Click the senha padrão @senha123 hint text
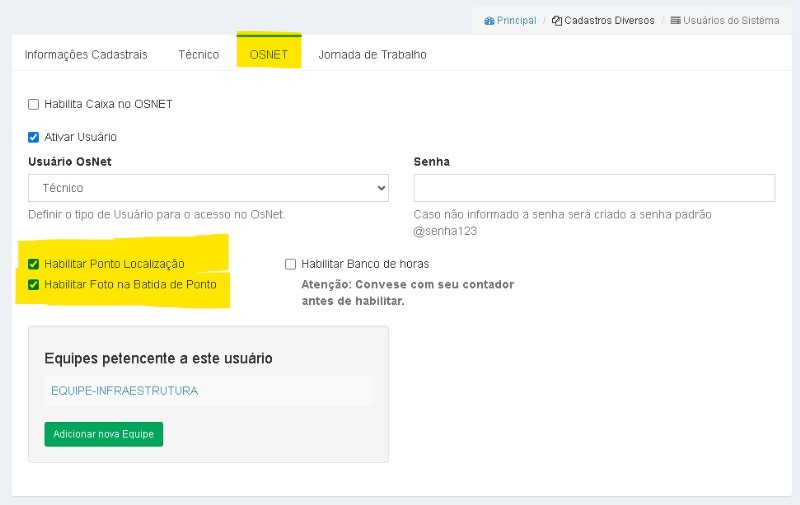The image size is (800, 505). 563,223
